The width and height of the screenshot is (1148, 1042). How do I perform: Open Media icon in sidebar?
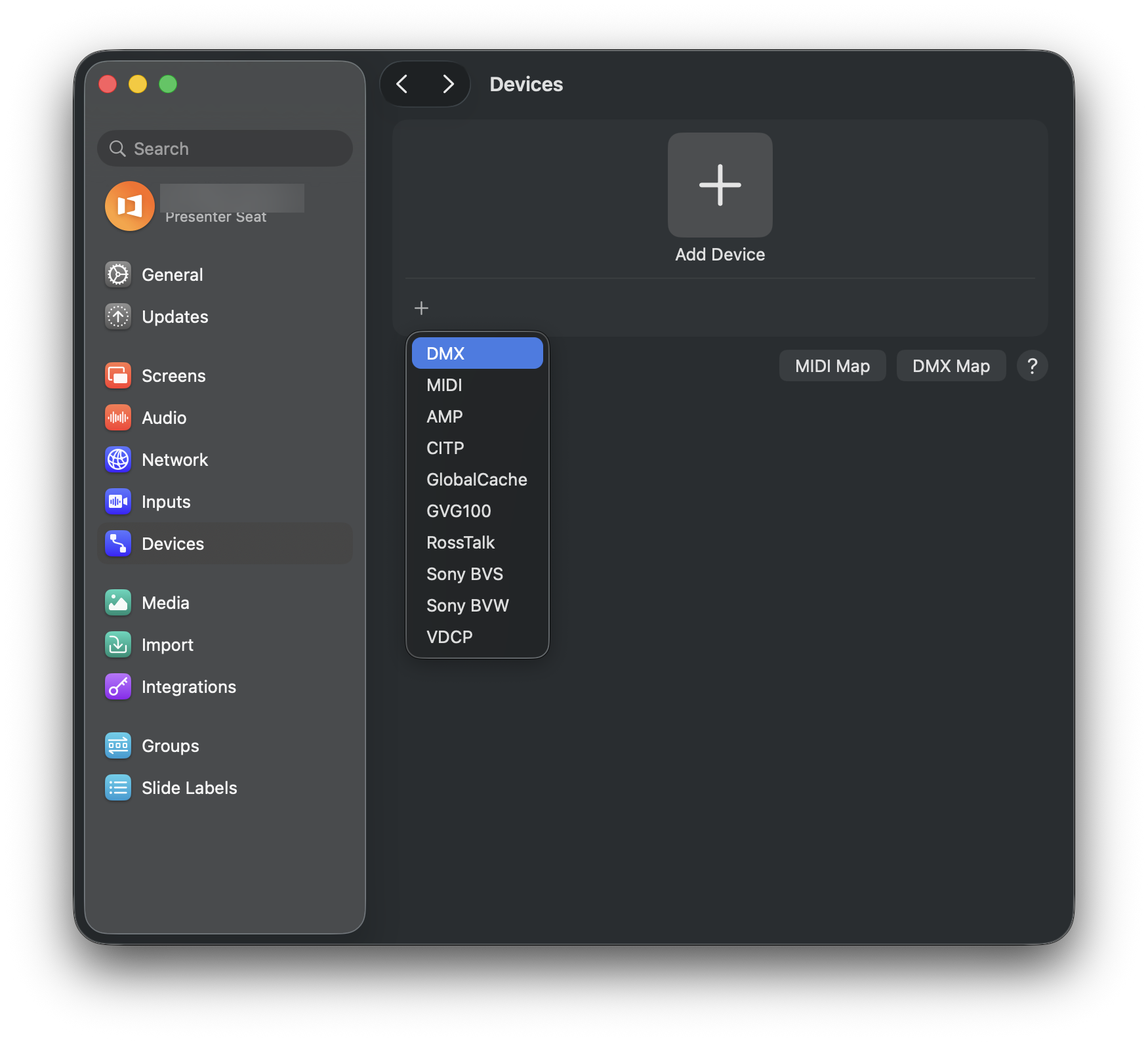pyautogui.click(x=118, y=602)
